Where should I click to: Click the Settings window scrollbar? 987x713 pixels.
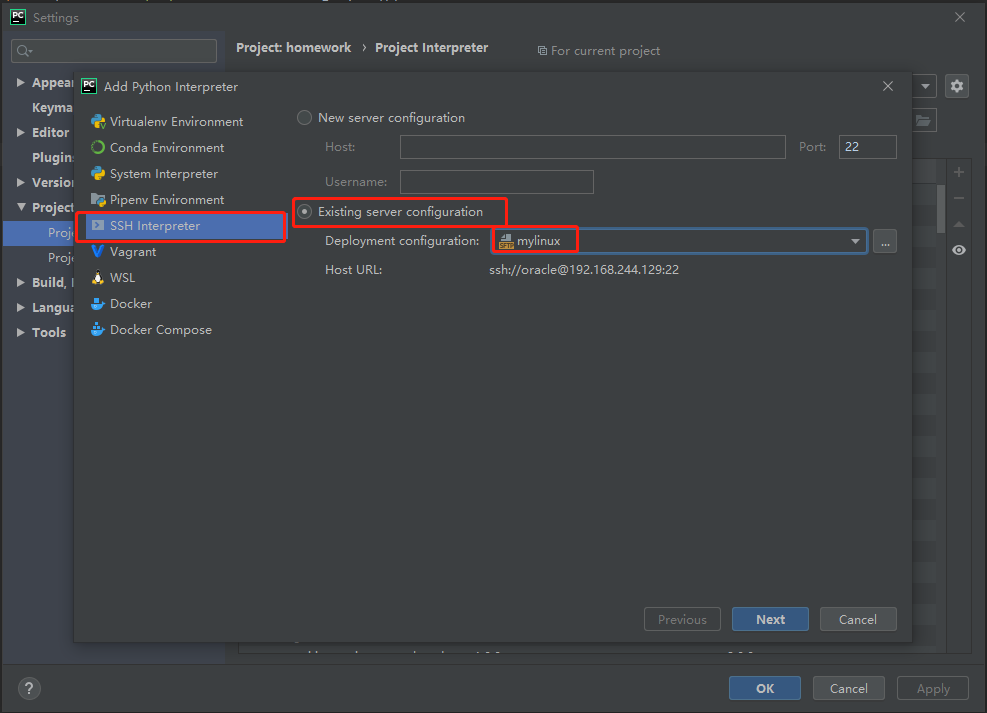(x=940, y=209)
